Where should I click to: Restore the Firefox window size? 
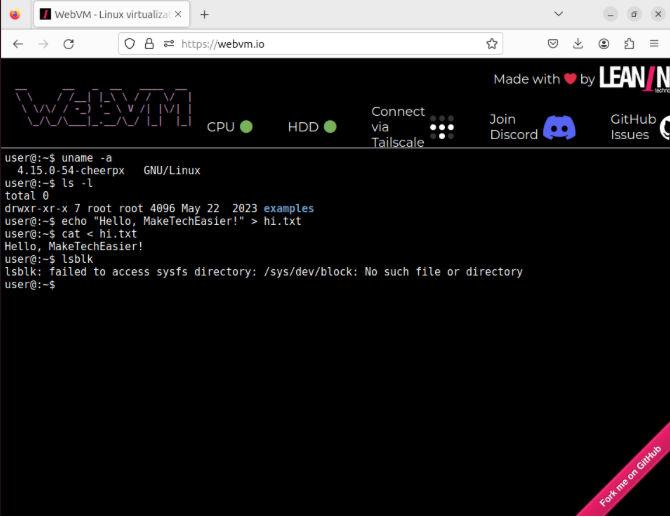tap(634, 14)
